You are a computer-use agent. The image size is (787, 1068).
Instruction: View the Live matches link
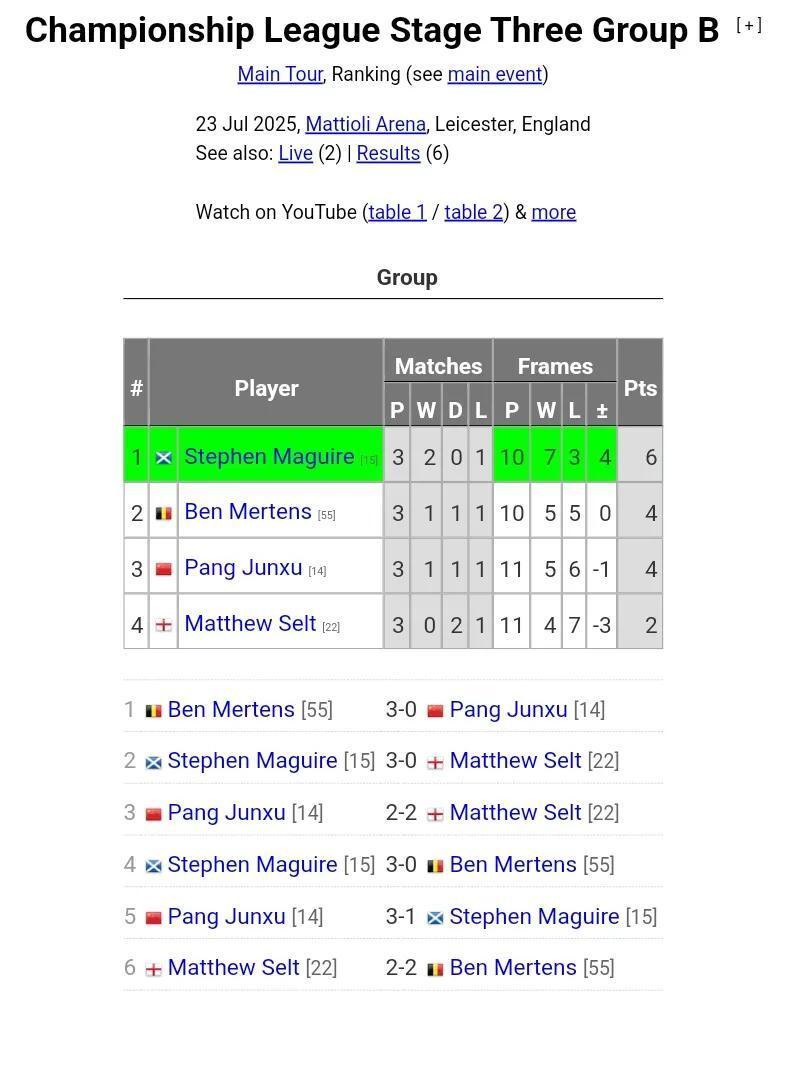coord(295,153)
